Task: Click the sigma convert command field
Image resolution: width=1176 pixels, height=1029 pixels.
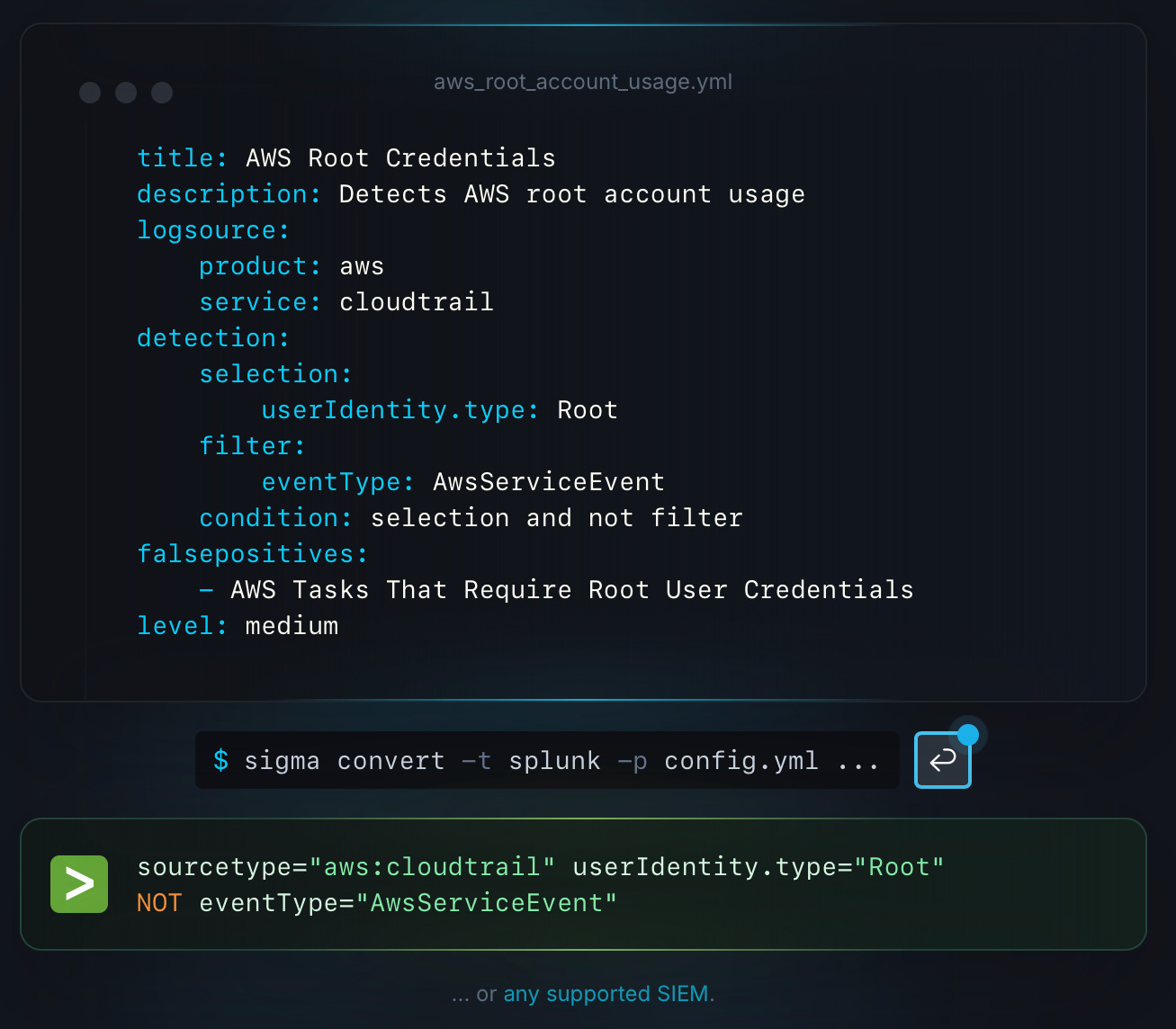Action: coord(547,760)
